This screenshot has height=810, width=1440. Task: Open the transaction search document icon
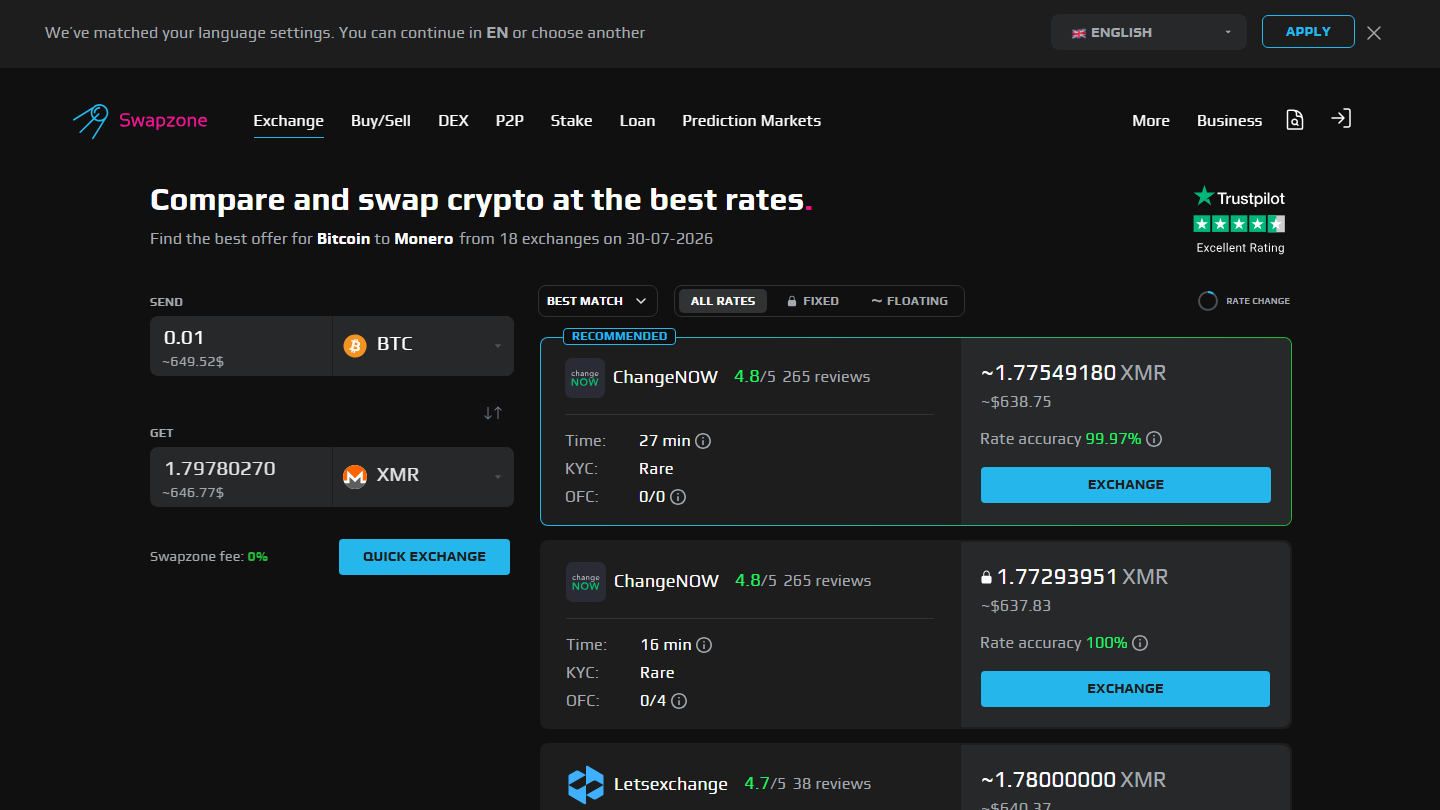tap(1295, 120)
